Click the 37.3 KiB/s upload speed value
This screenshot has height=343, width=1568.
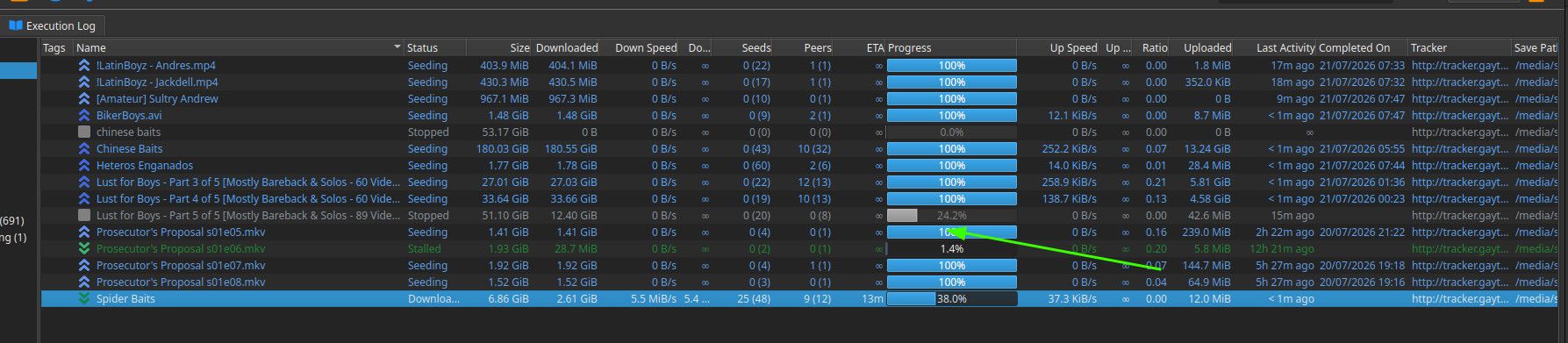pyautogui.click(x=1072, y=298)
